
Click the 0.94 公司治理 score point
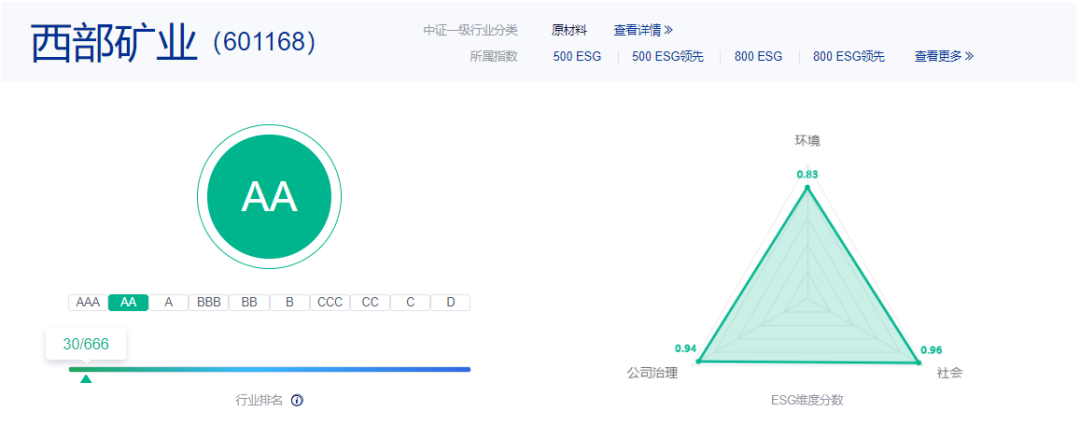[x=698, y=361]
